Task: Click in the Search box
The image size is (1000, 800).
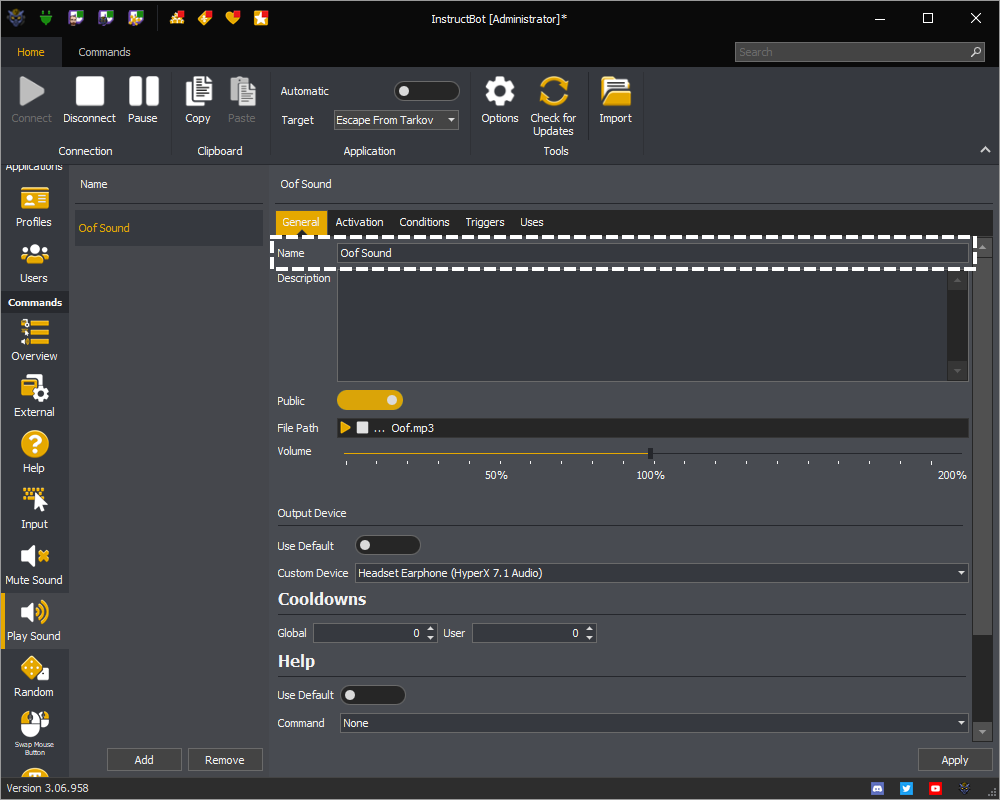Action: [859, 52]
